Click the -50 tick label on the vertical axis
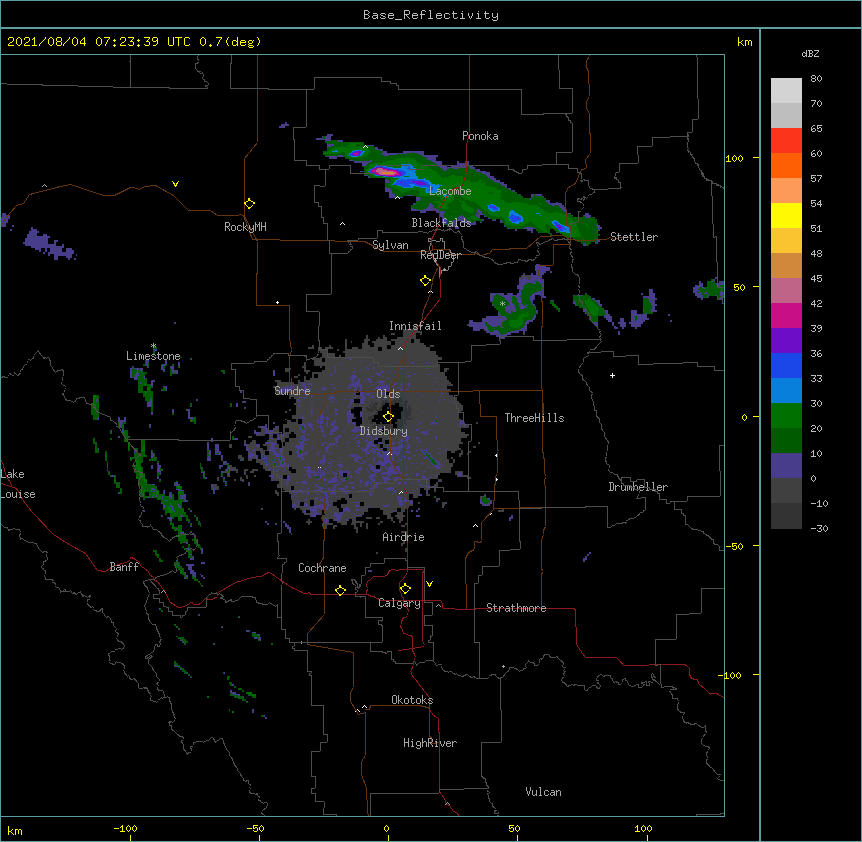The height and width of the screenshot is (842, 862). click(x=733, y=546)
